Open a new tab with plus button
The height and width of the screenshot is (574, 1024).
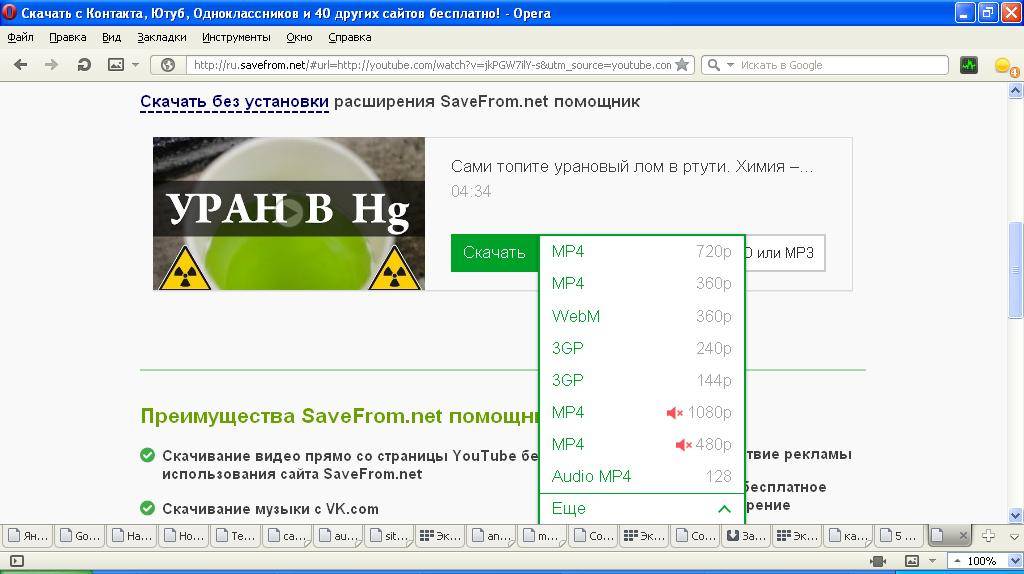pos(988,535)
